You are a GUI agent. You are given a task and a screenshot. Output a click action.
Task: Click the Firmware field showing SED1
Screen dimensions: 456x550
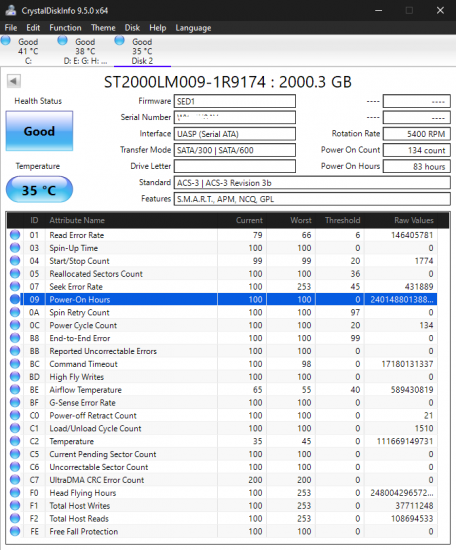click(x=235, y=101)
